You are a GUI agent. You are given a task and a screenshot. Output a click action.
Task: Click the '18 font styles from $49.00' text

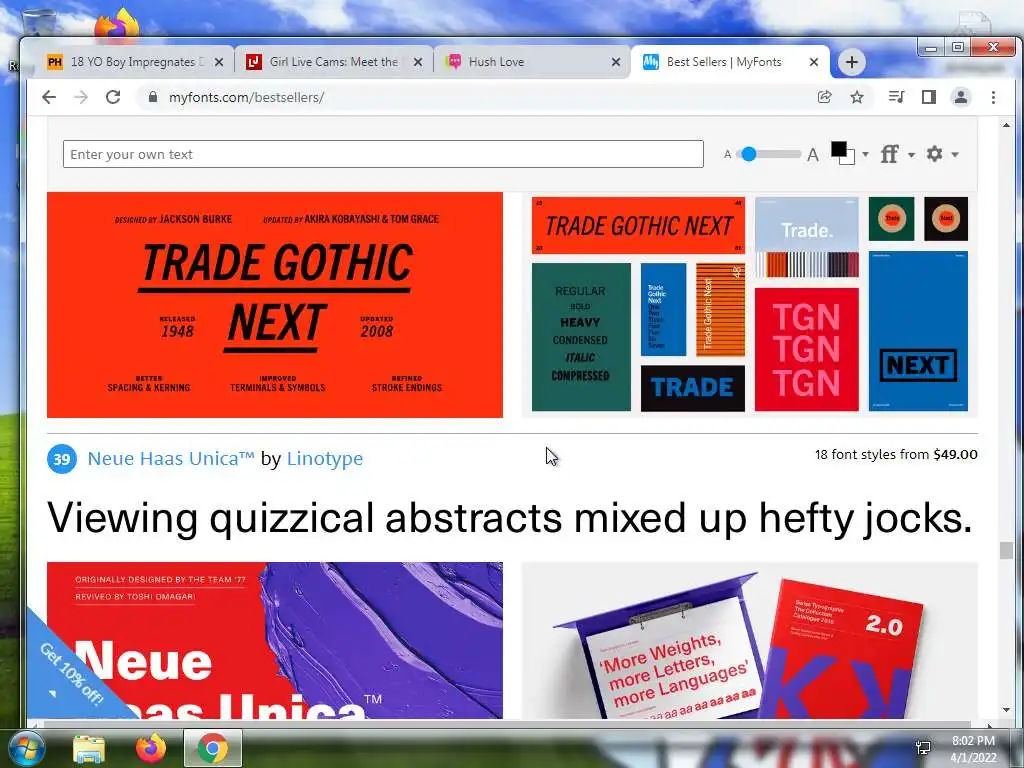pos(896,455)
